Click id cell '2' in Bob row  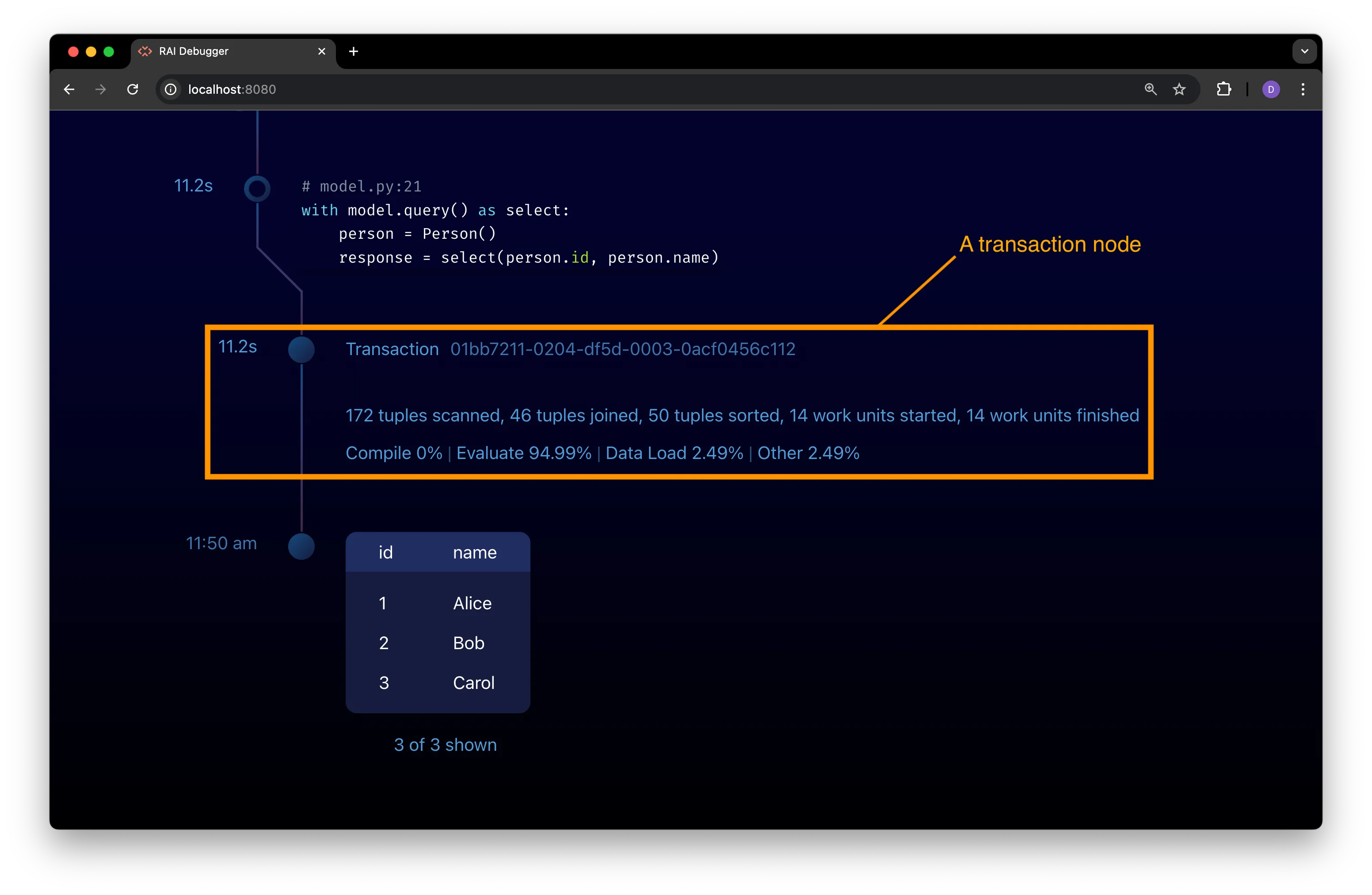click(383, 643)
